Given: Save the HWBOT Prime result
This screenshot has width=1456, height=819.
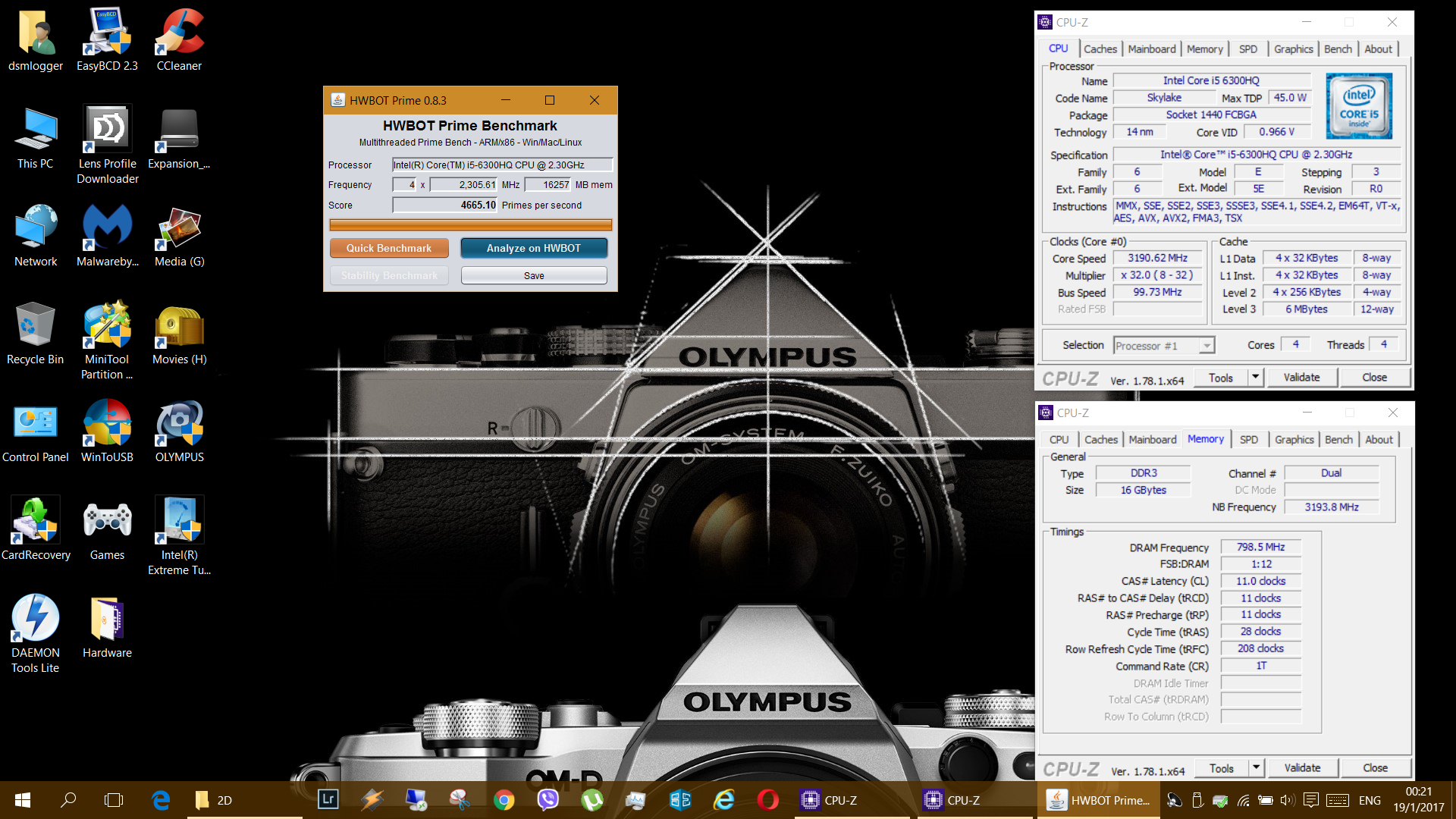Looking at the screenshot, I should coord(534,275).
